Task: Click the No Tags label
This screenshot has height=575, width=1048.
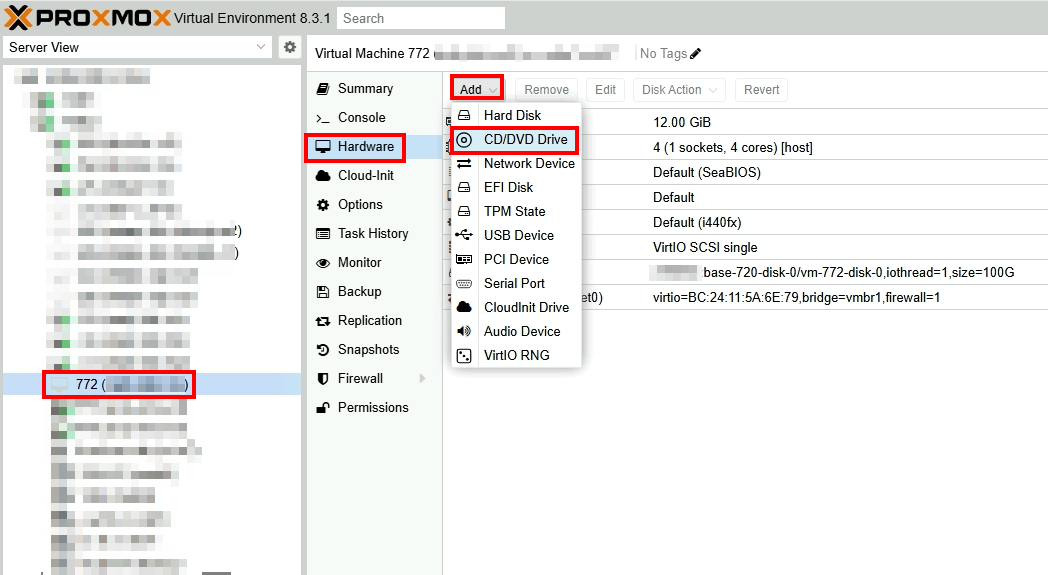Action: 663,53
